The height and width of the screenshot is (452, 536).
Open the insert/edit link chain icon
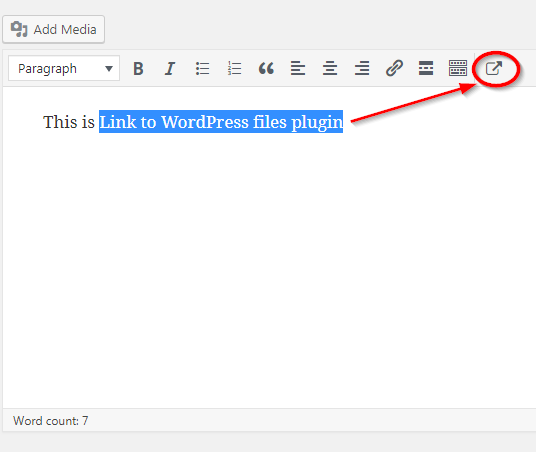point(394,68)
